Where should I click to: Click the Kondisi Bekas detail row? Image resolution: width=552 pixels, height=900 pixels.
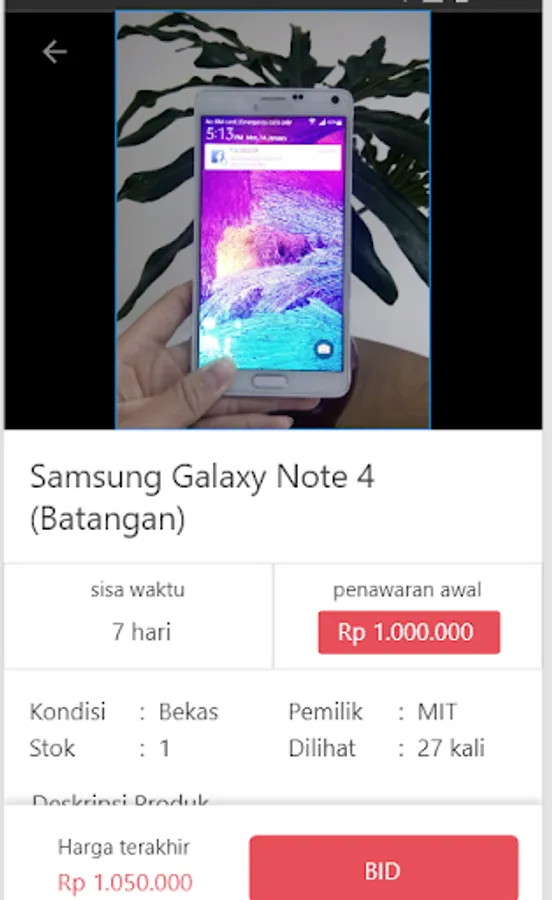(x=124, y=712)
